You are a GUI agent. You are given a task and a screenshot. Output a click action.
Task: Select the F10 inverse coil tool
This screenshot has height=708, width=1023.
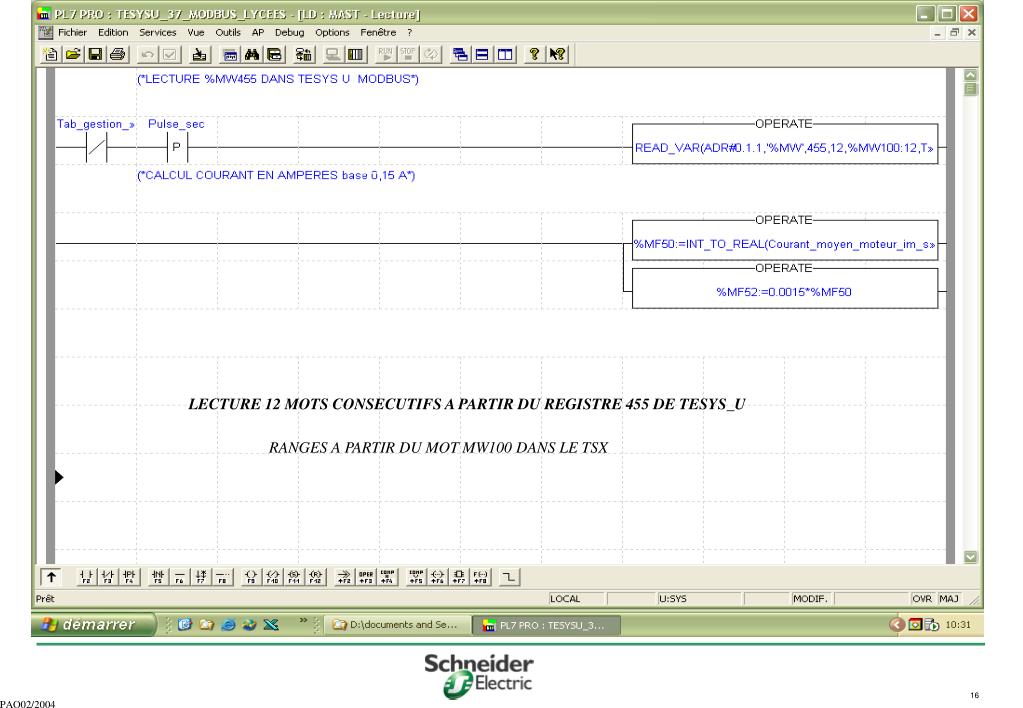tap(272, 577)
